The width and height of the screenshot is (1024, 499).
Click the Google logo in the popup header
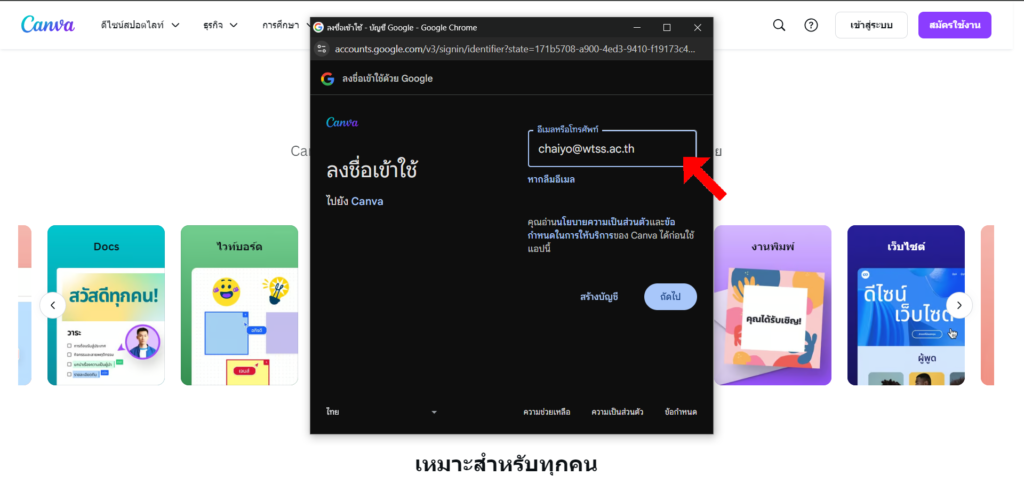327,79
